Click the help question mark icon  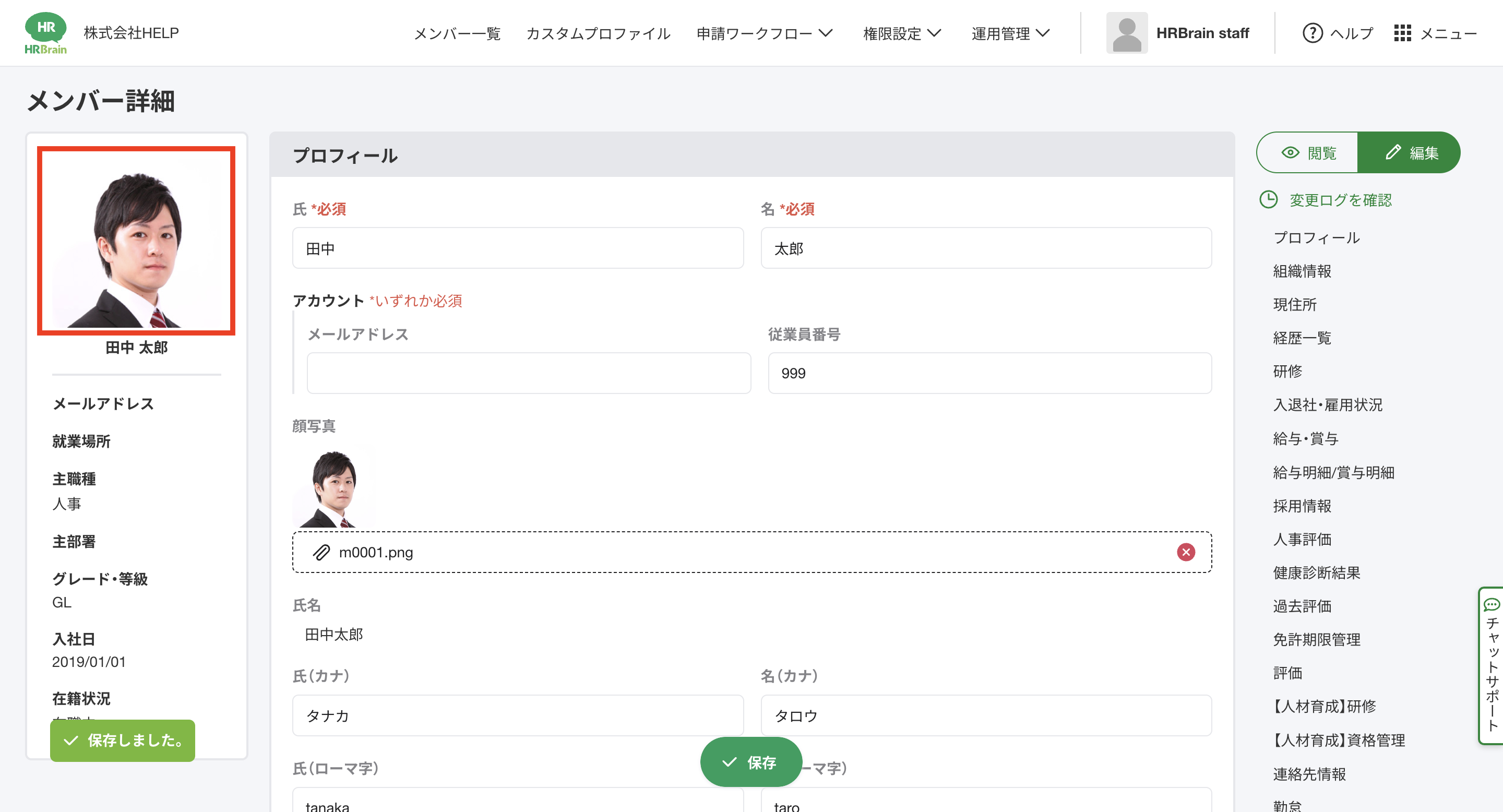tap(1312, 33)
